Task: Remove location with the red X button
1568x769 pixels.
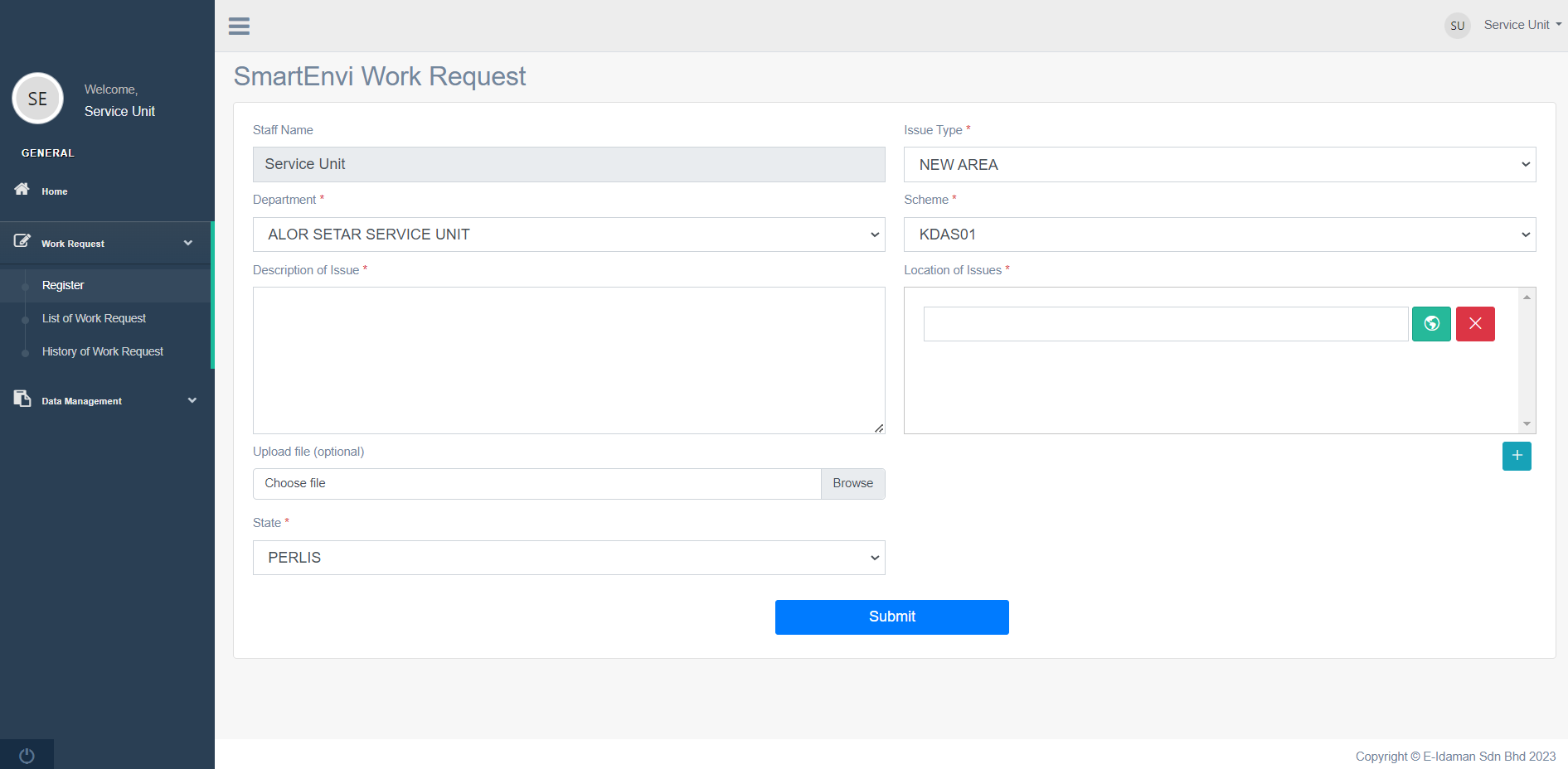Action: (1475, 324)
